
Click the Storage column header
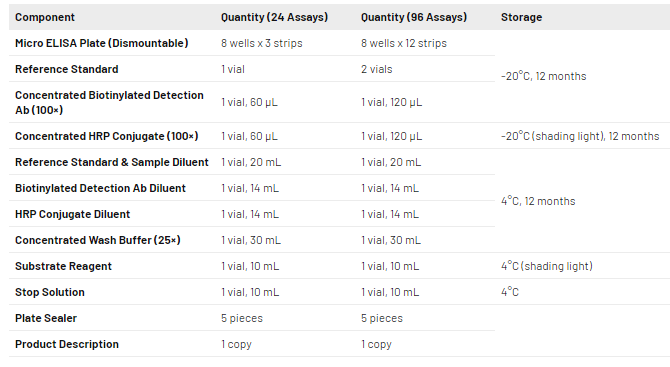point(521,17)
